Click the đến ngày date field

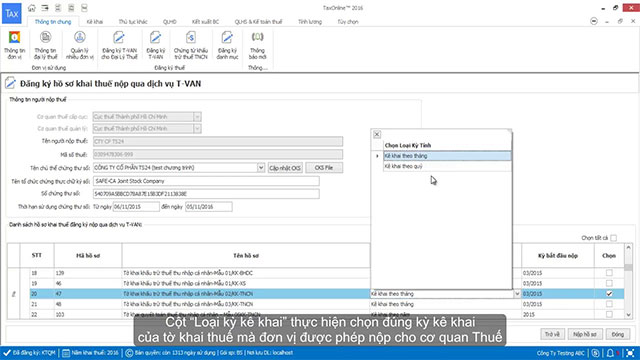tap(209, 207)
